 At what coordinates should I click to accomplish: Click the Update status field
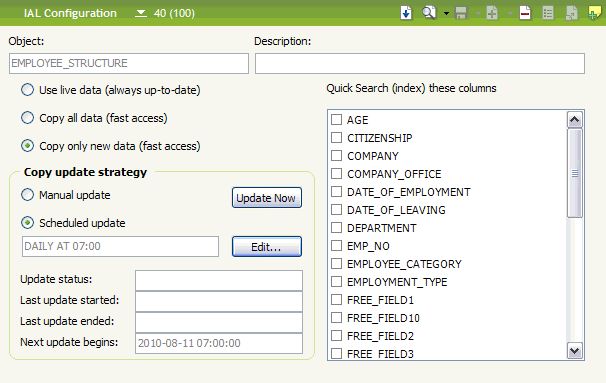(219, 281)
